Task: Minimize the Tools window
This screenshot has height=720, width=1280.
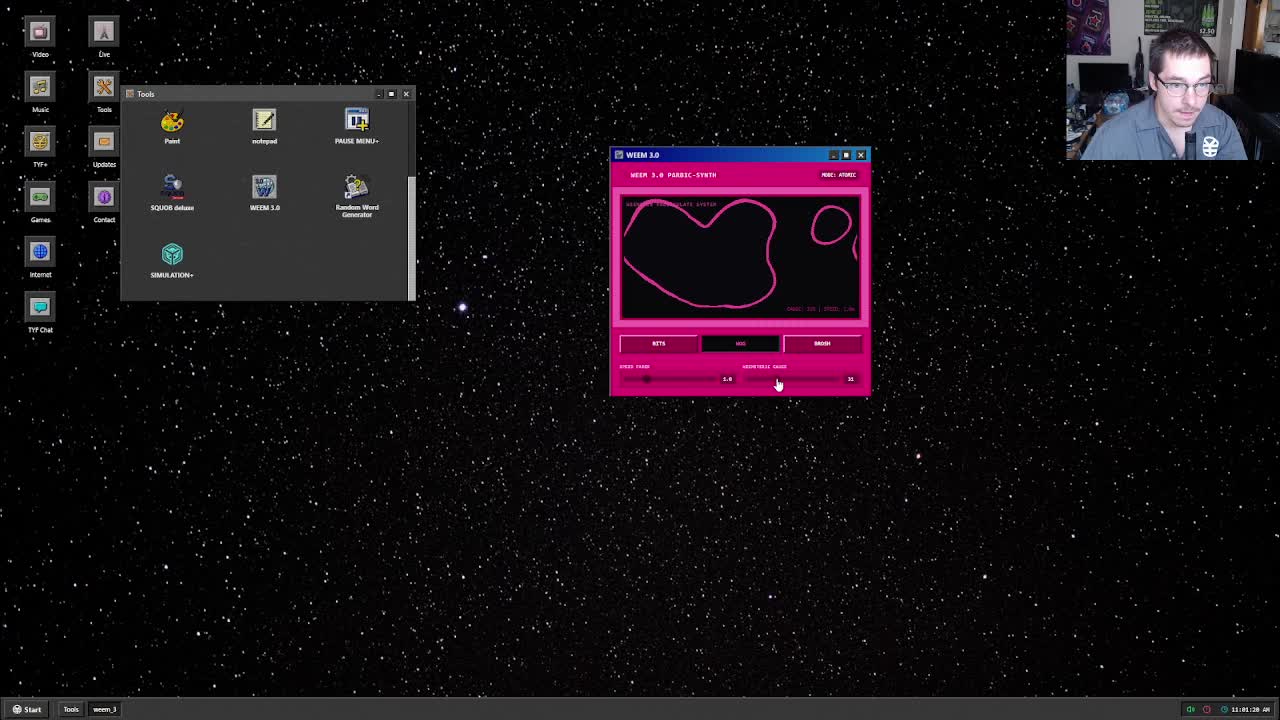Action: [x=379, y=94]
